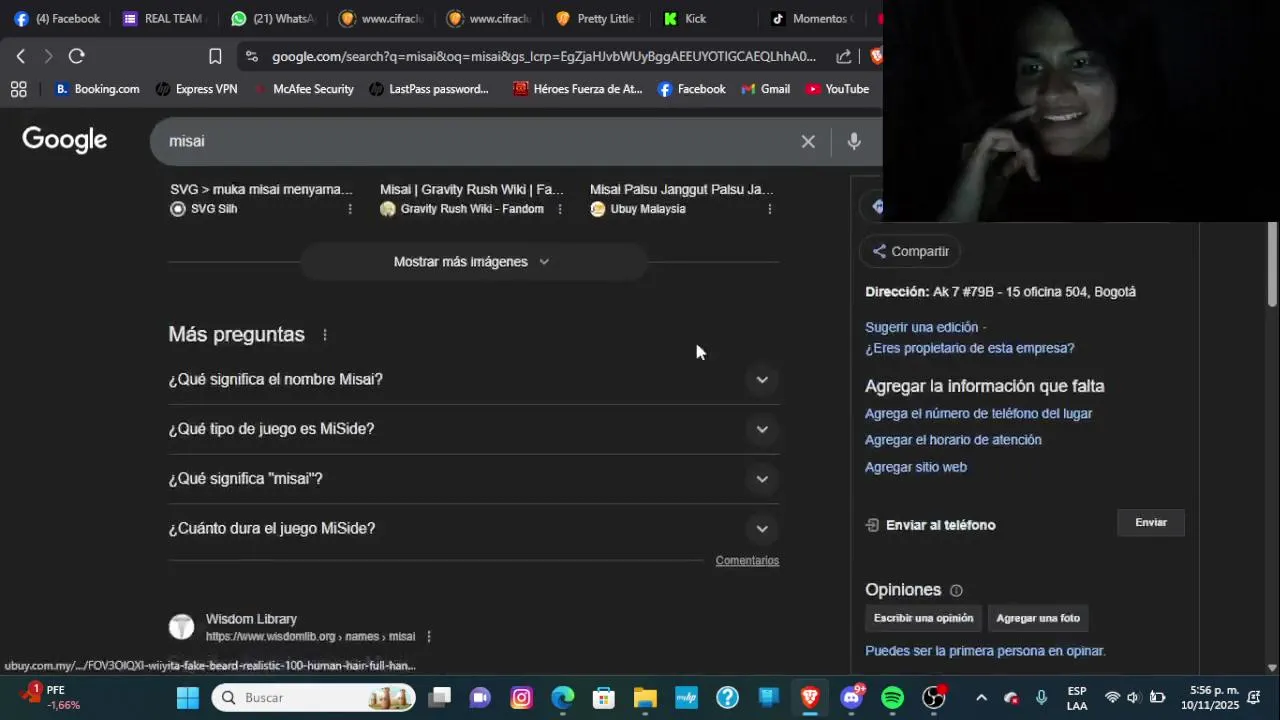Clear the Google search box with the X
The image size is (1280, 720).
pos(808,141)
